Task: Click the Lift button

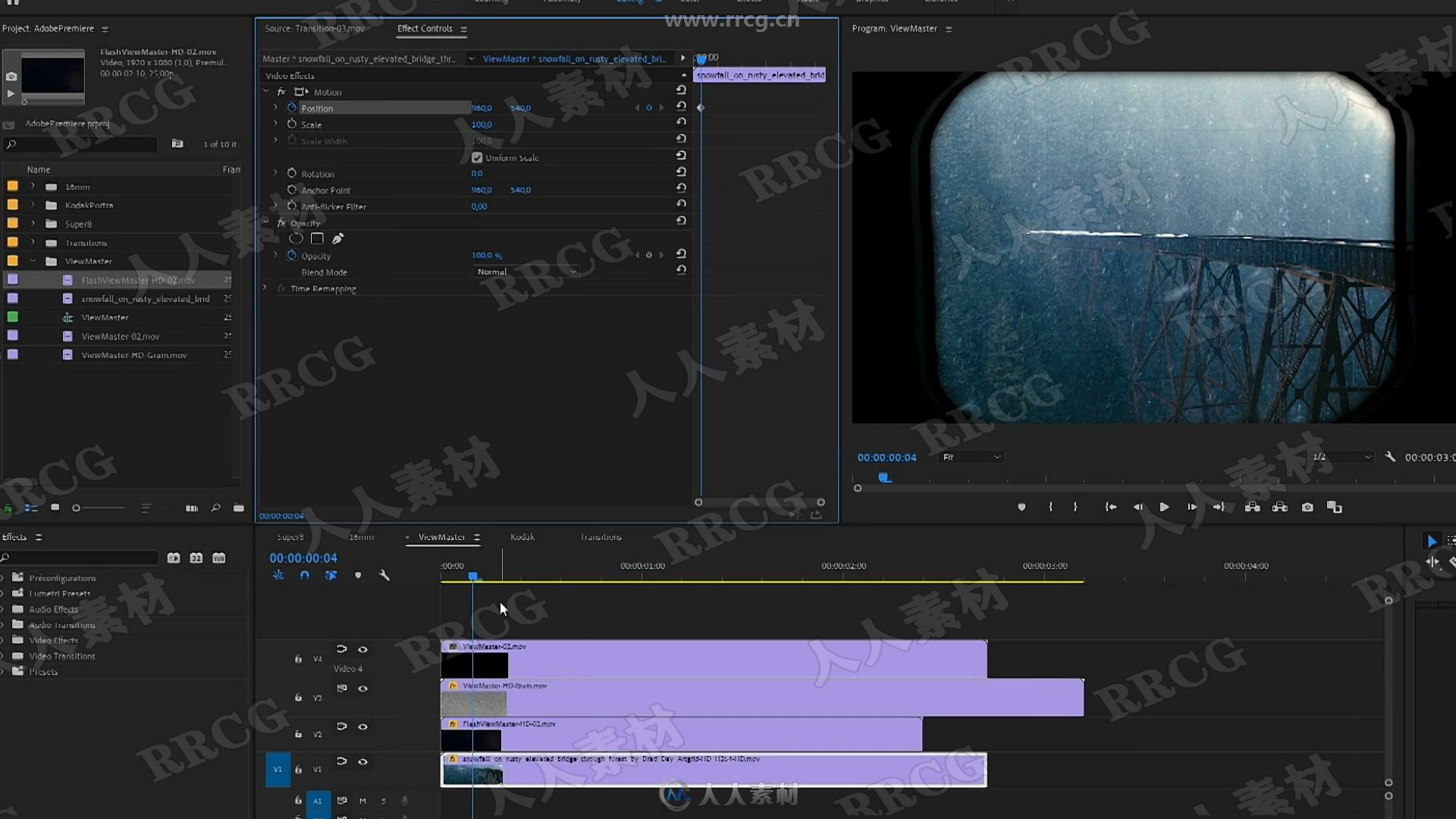Action: pyautogui.click(x=1253, y=507)
